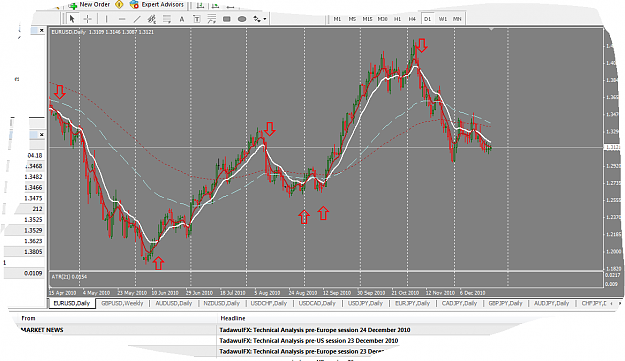Viewport: 625px width, 361px height.
Task: Choose the Fibonacci retracement tool
Action: (x=167, y=19)
